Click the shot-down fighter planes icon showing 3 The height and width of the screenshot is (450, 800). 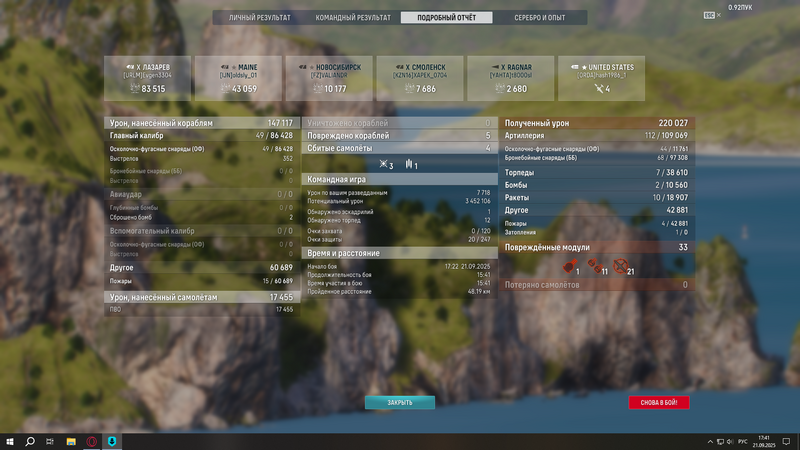(383, 164)
